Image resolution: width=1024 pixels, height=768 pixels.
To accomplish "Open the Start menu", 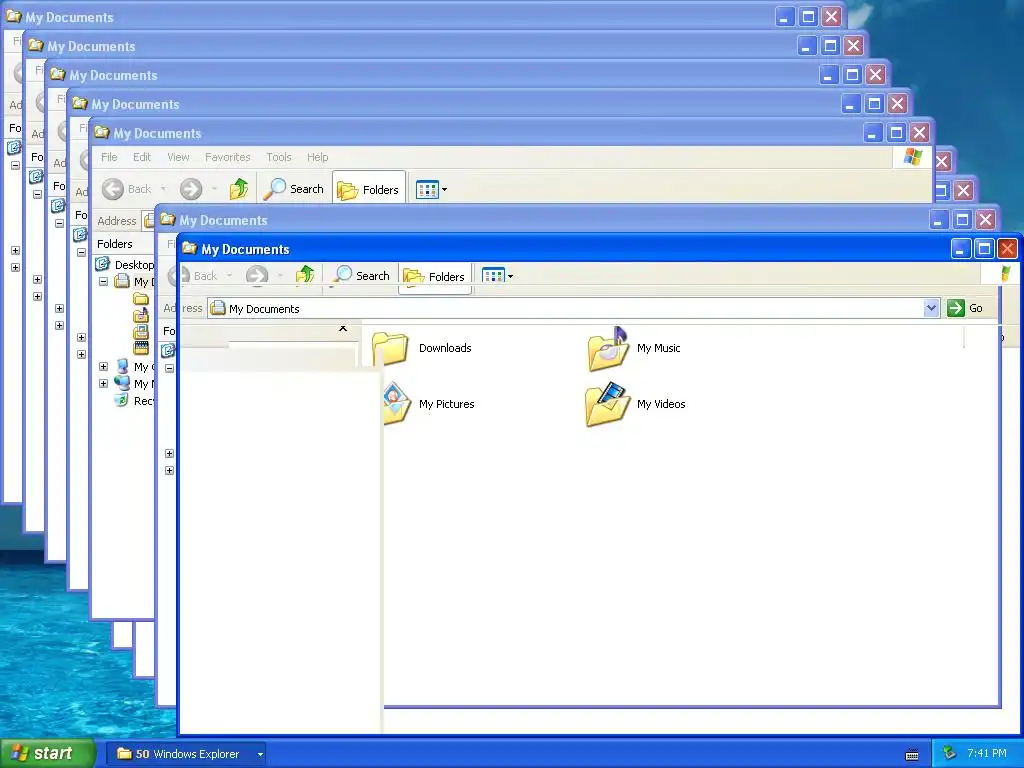I will coord(47,754).
